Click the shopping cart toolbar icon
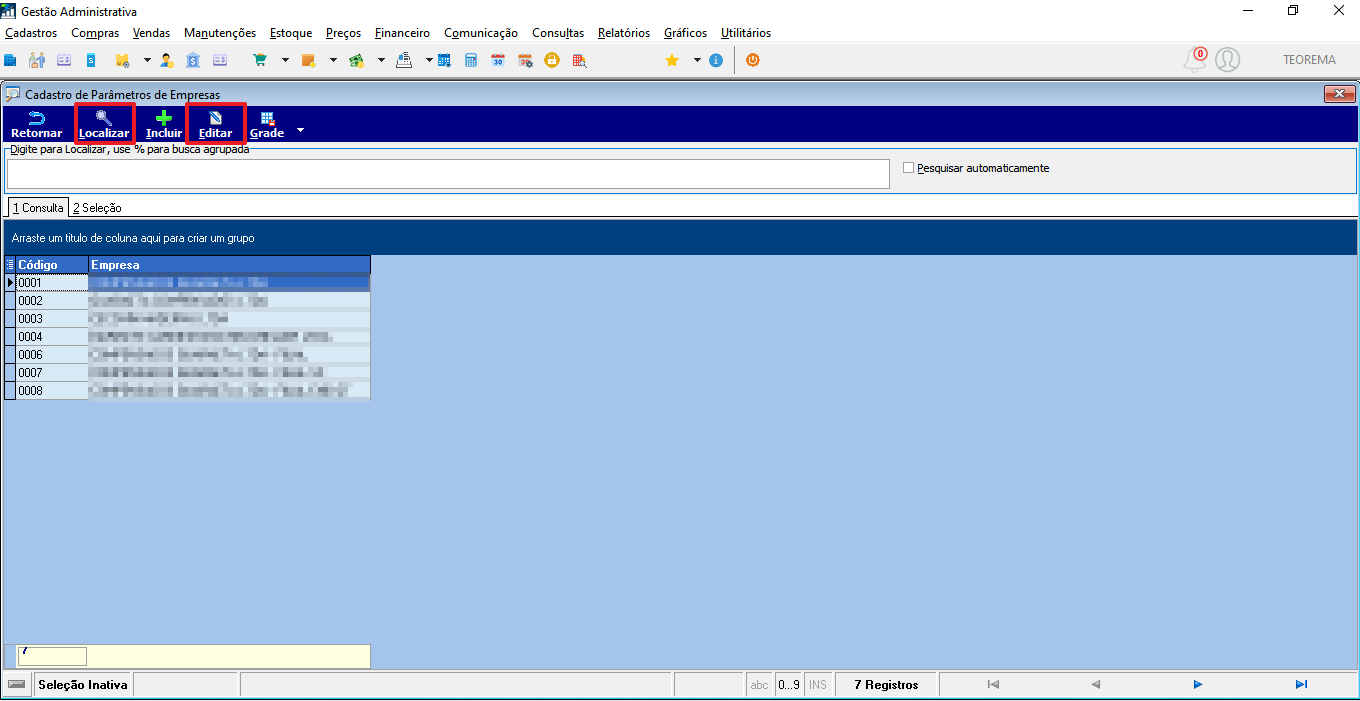This screenshot has width=1360, height=701. 261,60
